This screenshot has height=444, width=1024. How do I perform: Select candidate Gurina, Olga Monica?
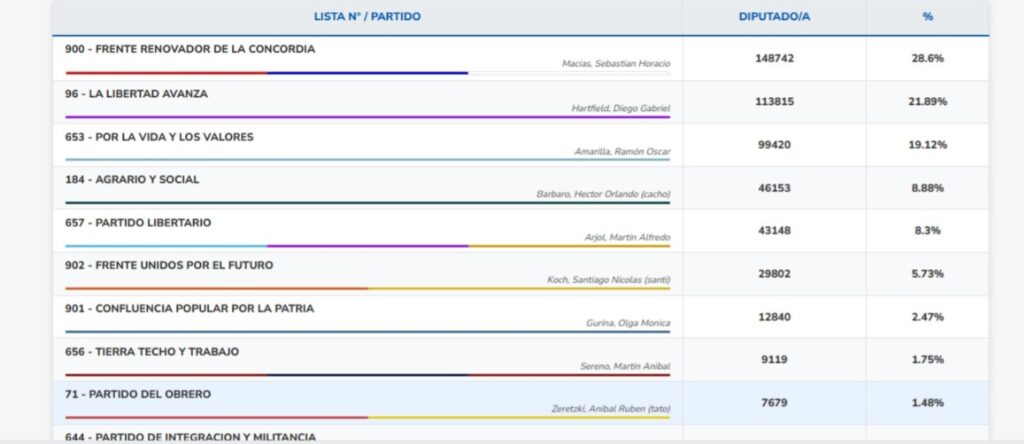628,323
